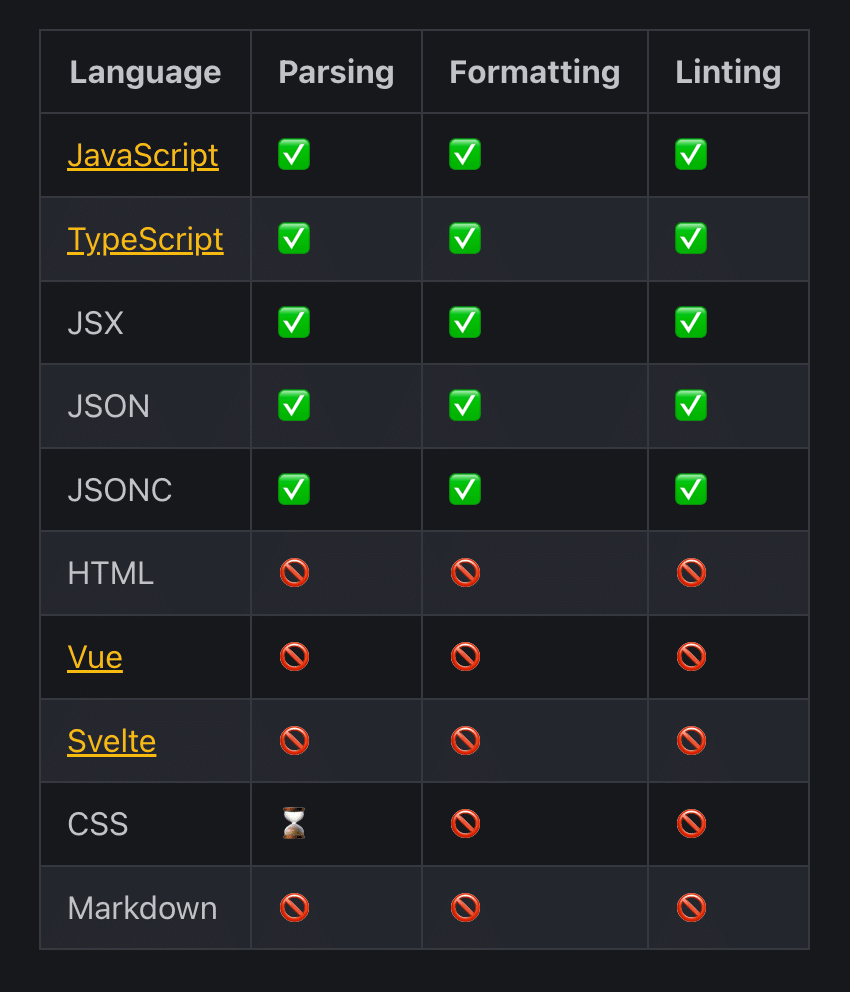Follow the Vue language link
The image size is (850, 992).
pos(95,657)
